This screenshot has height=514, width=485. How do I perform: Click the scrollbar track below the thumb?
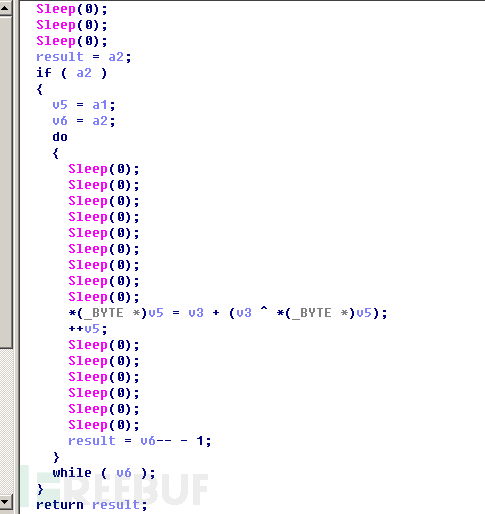(x=6, y=421)
